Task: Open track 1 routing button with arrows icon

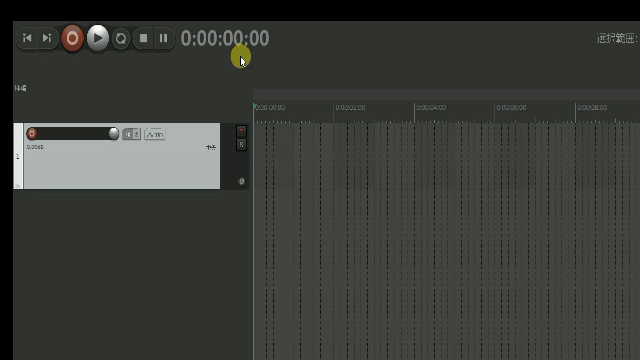Action: pyautogui.click(x=127, y=134)
